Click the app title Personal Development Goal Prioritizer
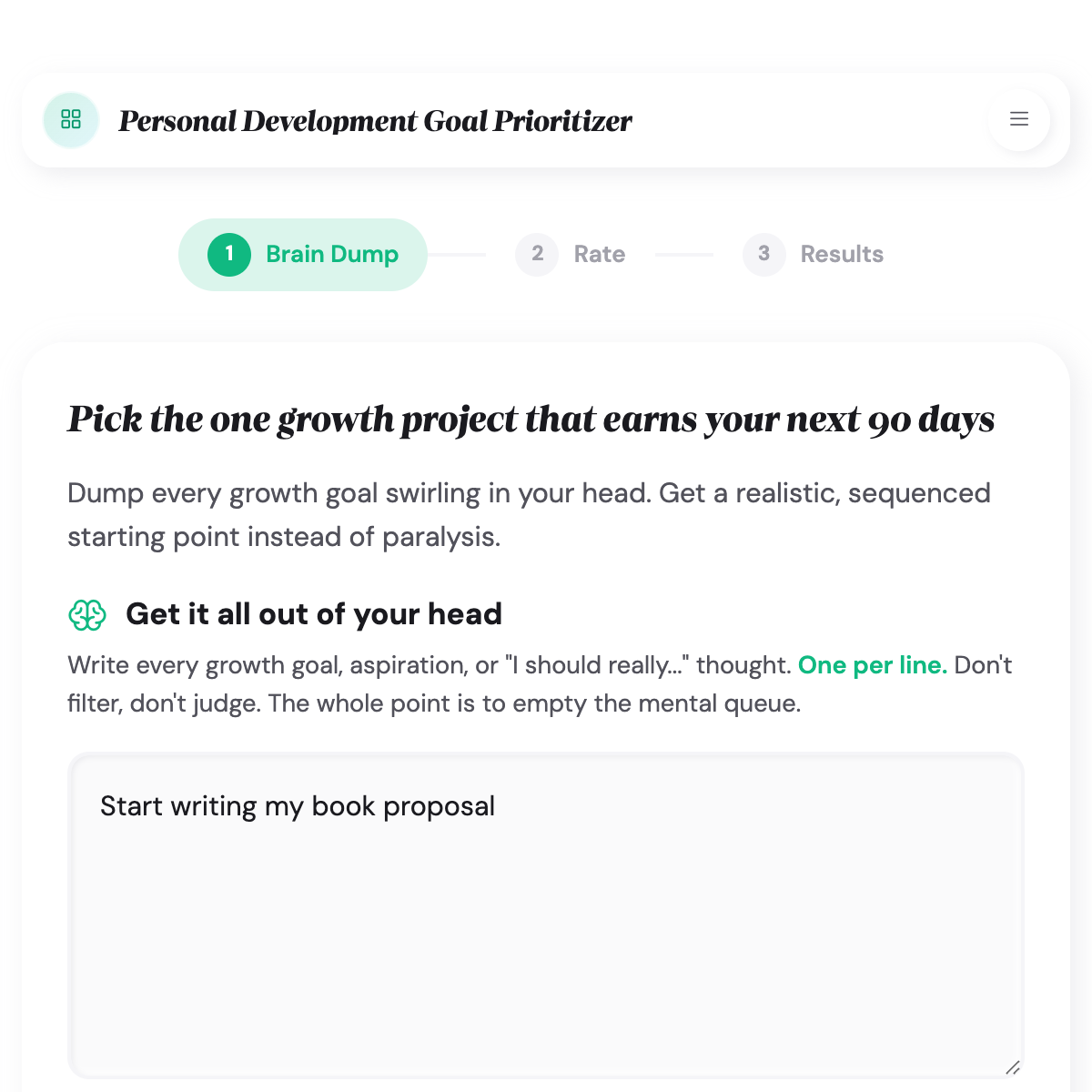The image size is (1092, 1092). click(375, 121)
